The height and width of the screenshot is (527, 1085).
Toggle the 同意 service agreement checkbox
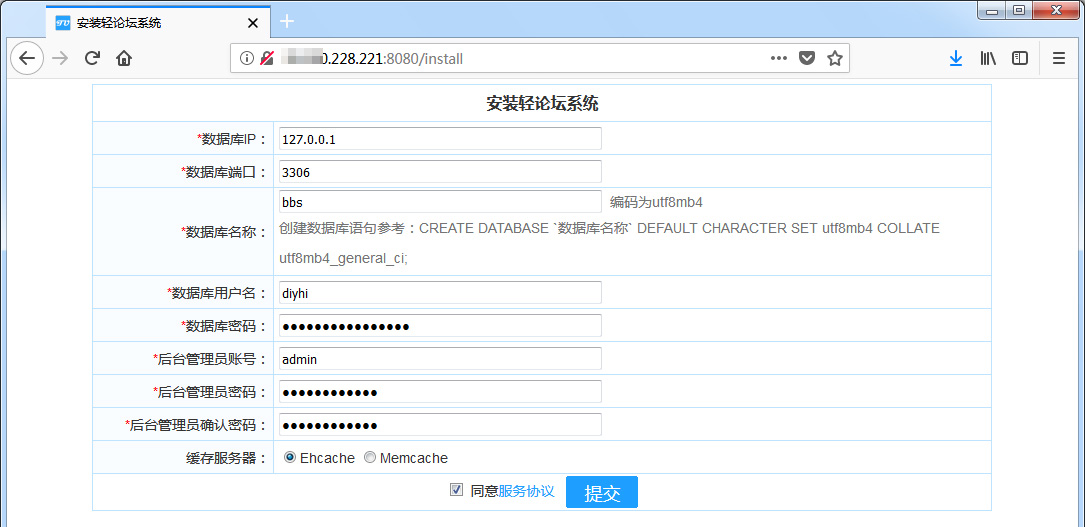pyautogui.click(x=457, y=490)
